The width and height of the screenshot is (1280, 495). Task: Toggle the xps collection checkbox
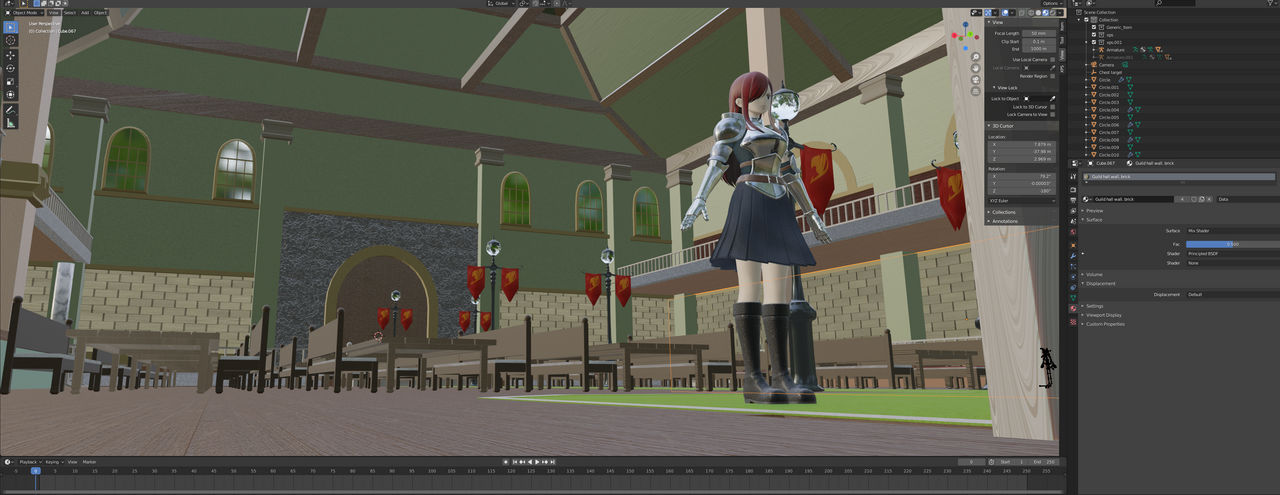click(x=1094, y=35)
